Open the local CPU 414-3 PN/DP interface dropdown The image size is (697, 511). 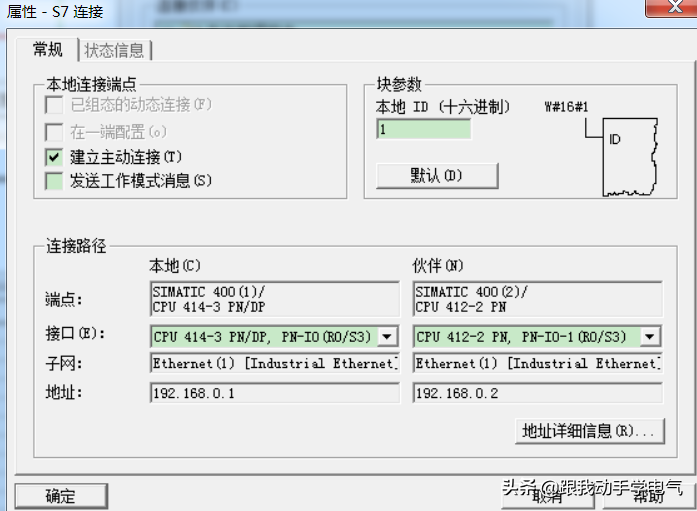(x=388, y=337)
